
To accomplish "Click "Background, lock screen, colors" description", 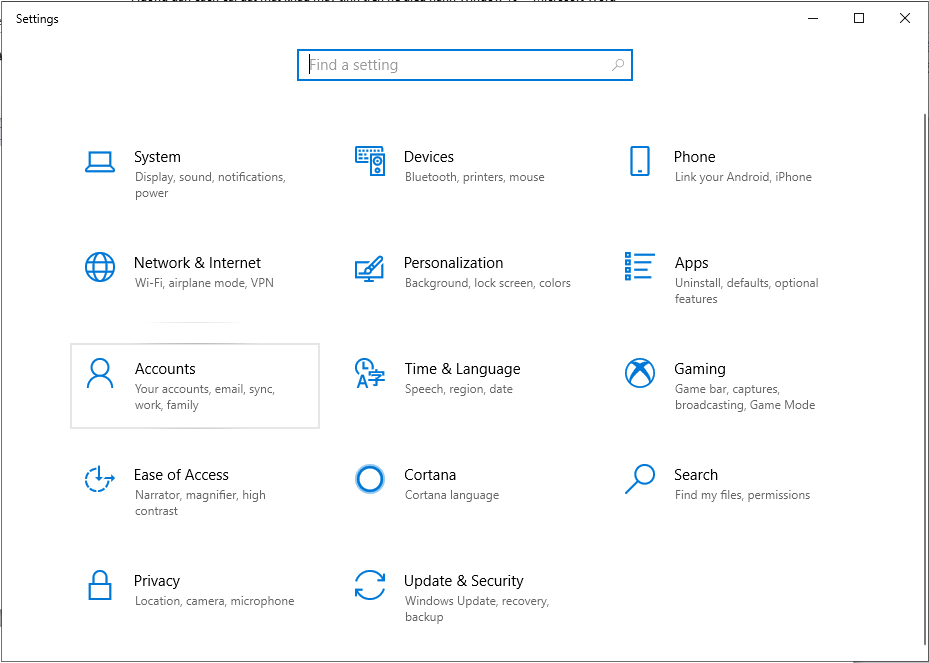I will point(488,283).
